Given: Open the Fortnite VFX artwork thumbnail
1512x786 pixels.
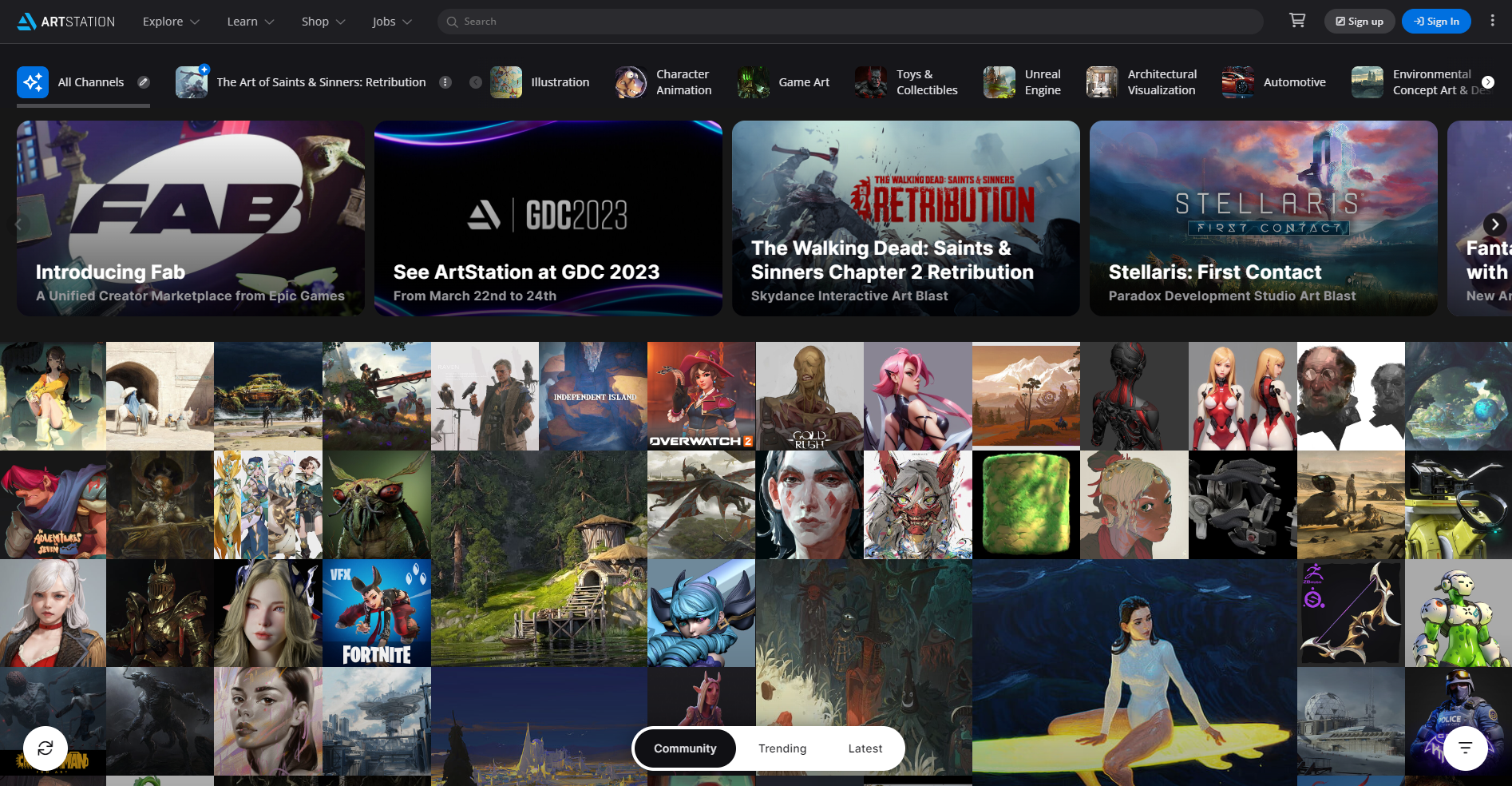Looking at the screenshot, I should (x=377, y=613).
